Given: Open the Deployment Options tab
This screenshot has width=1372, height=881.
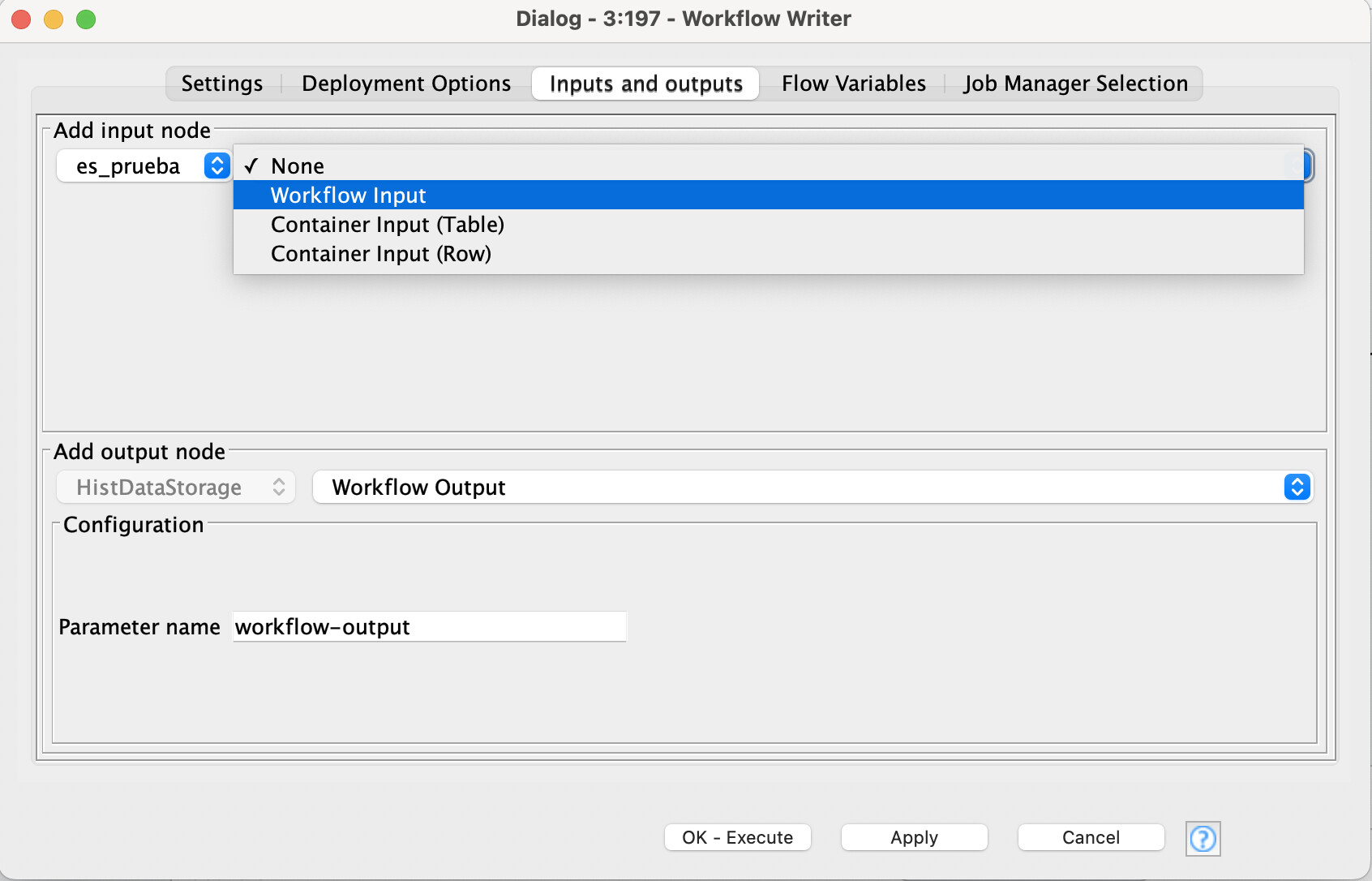Looking at the screenshot, I should [405, 84].
